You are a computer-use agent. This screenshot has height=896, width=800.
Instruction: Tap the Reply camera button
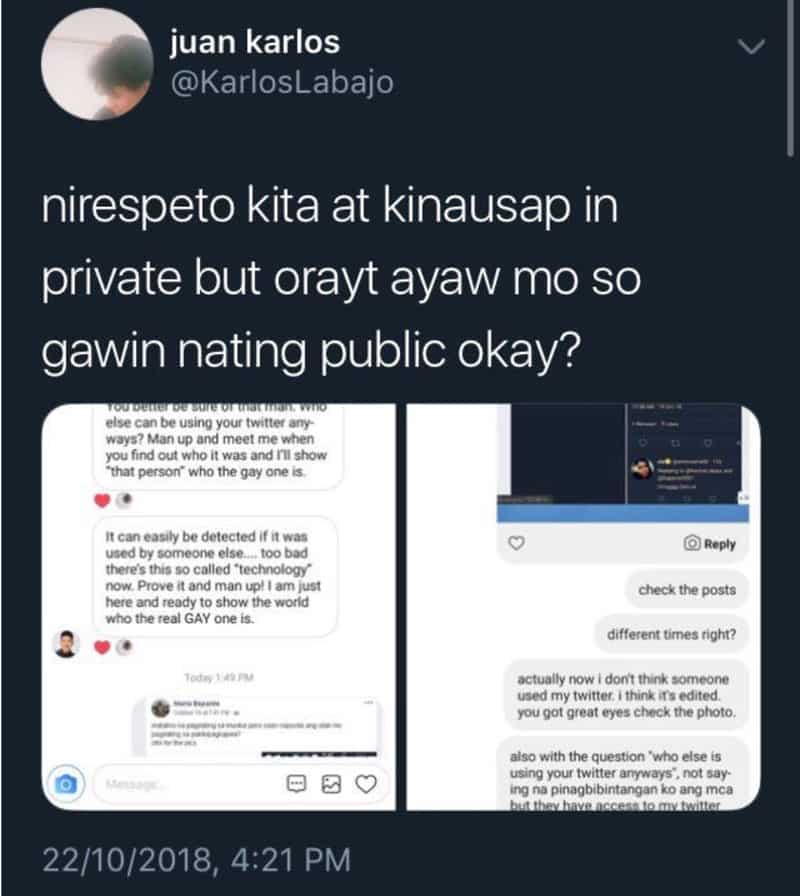(x=710, y=543)
